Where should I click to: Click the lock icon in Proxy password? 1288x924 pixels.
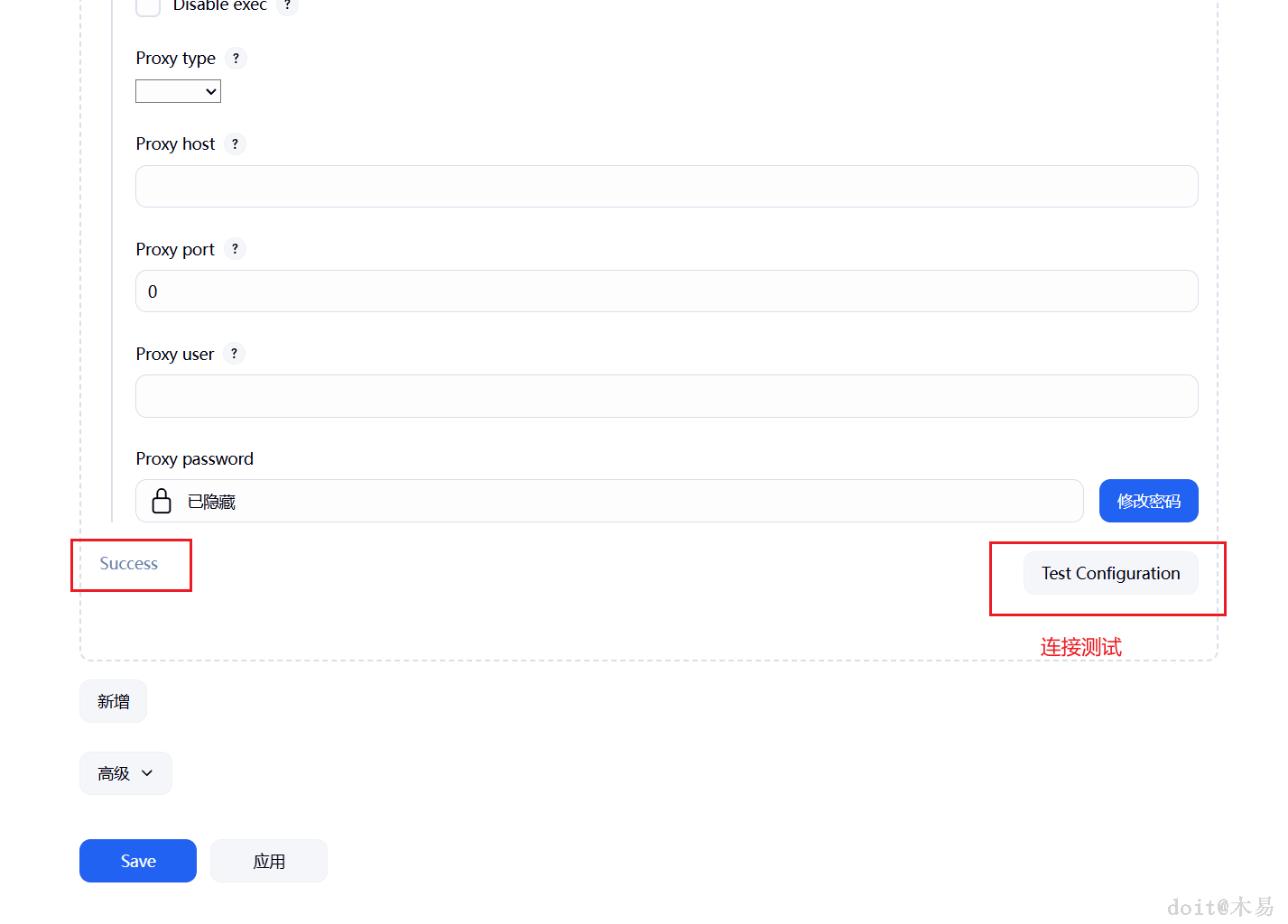(x=162, y=501)
